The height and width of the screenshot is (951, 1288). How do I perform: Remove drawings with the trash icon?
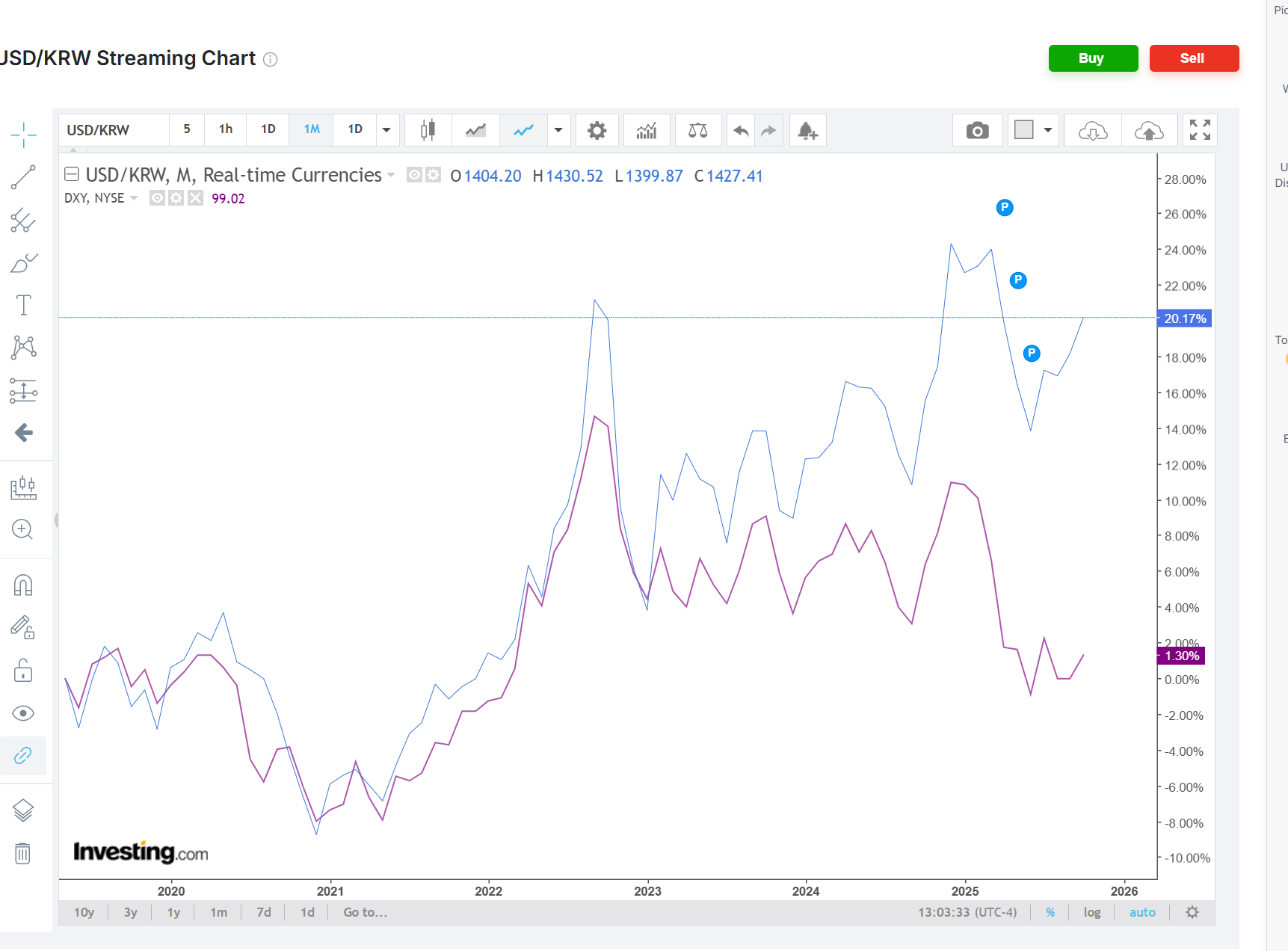point(23,853)
